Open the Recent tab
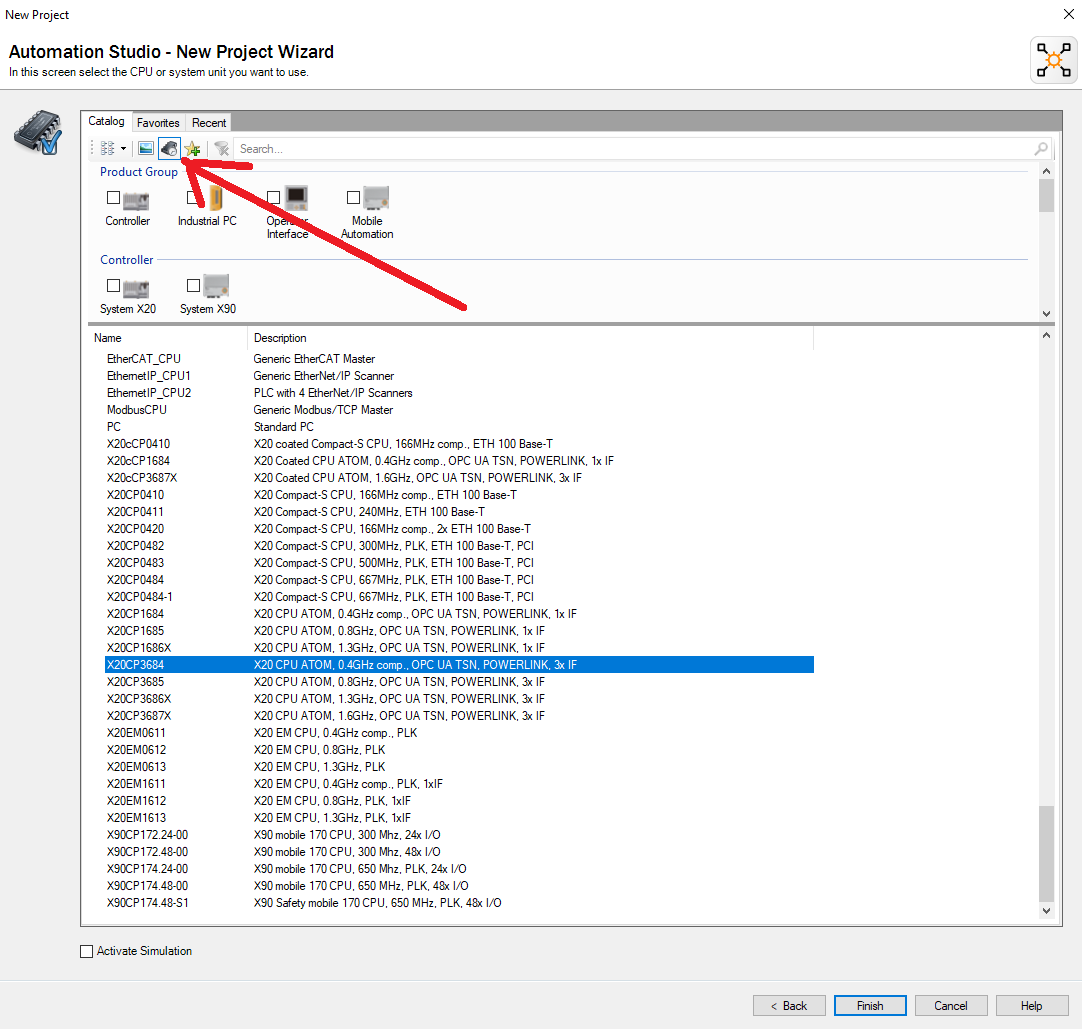The image size is (1082, 1029). 209,123
